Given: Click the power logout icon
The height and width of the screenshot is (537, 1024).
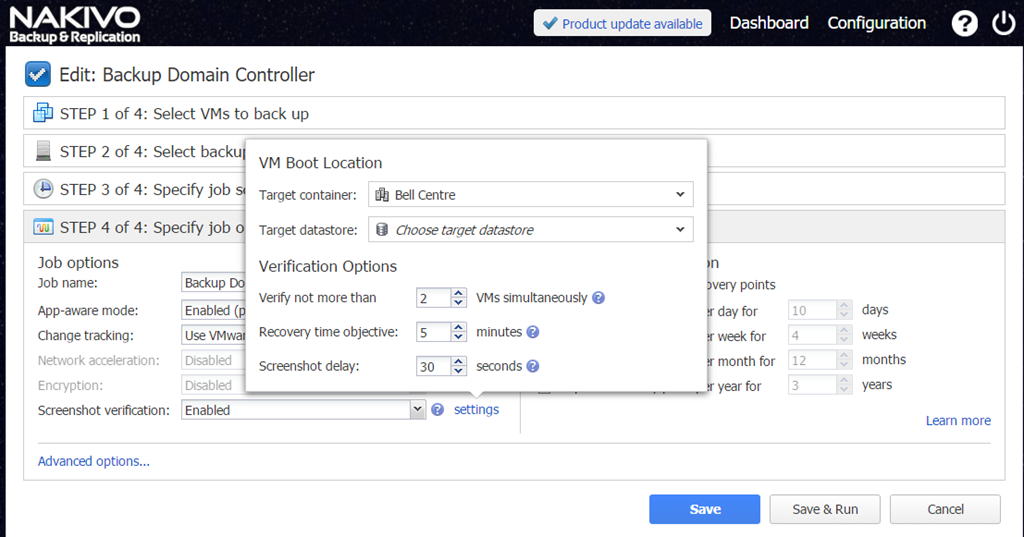Looking at the screenshot, I should [1004, 24].
